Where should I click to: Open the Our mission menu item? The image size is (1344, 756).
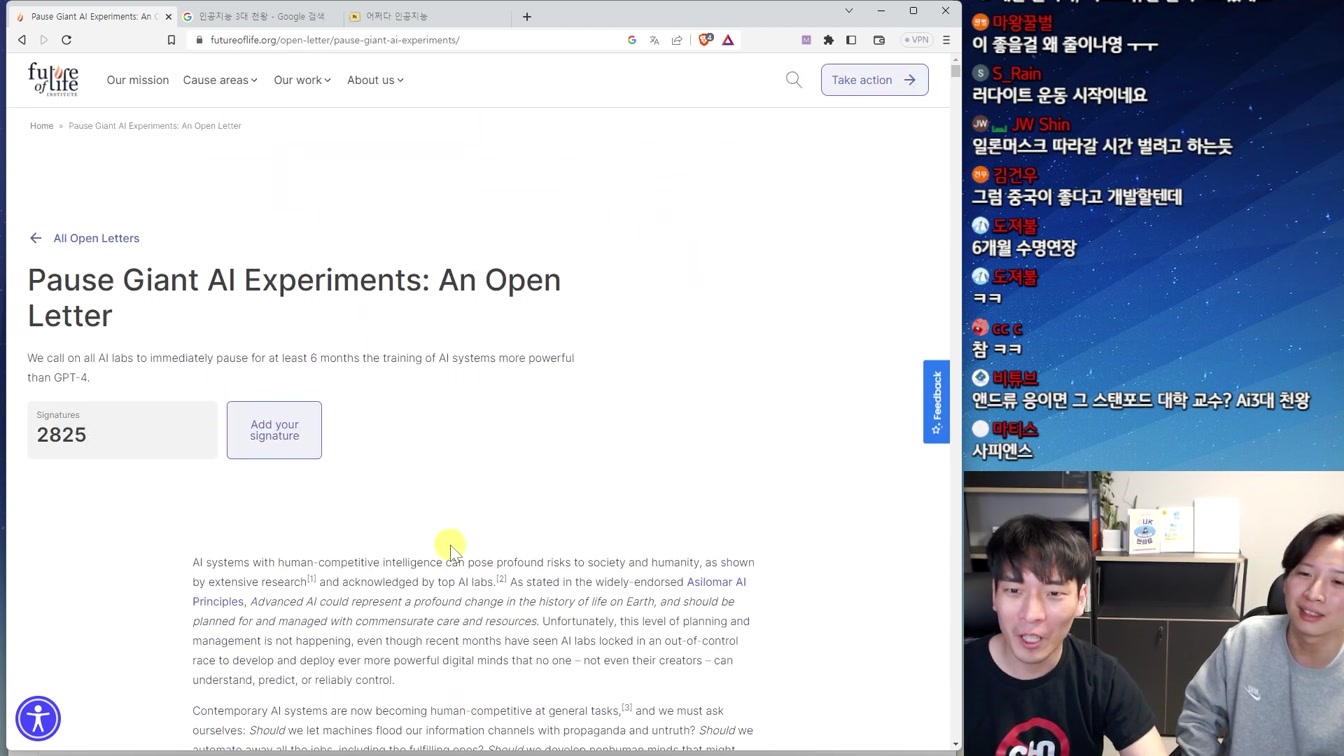(138, 80)
